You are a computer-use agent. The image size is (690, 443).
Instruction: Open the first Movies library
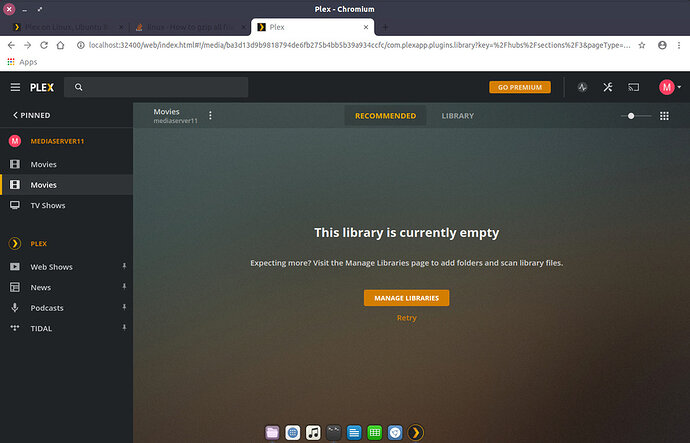coord(43,165)
